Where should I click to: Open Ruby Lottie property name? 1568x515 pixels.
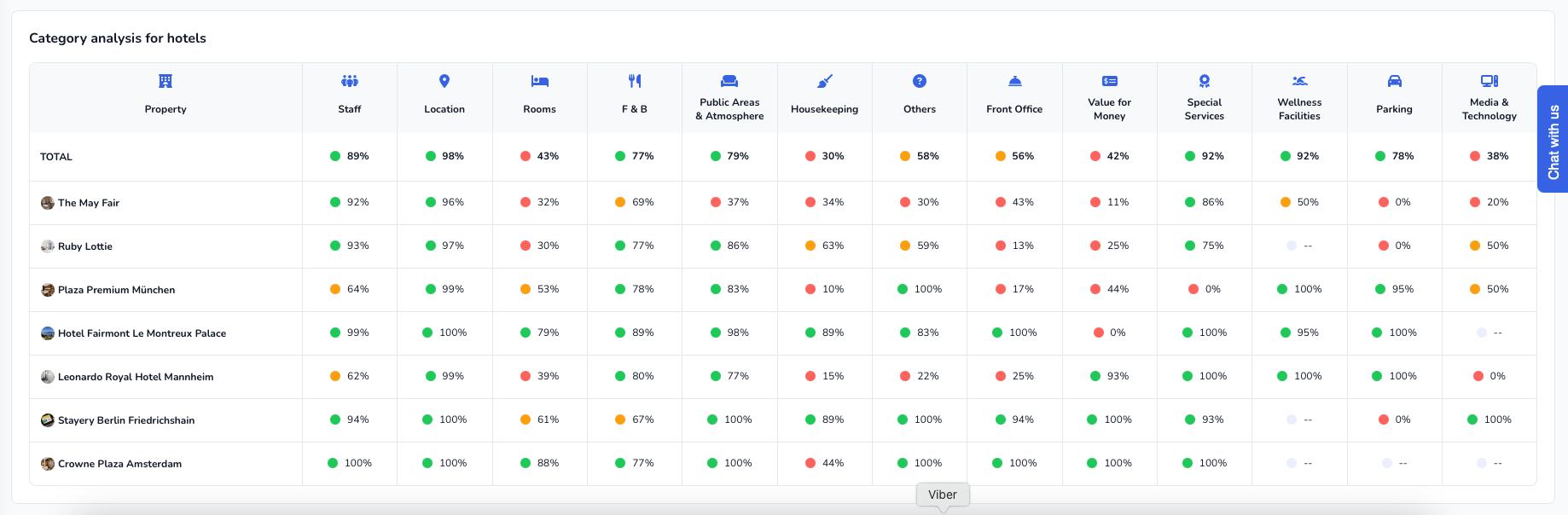point(85,246)
